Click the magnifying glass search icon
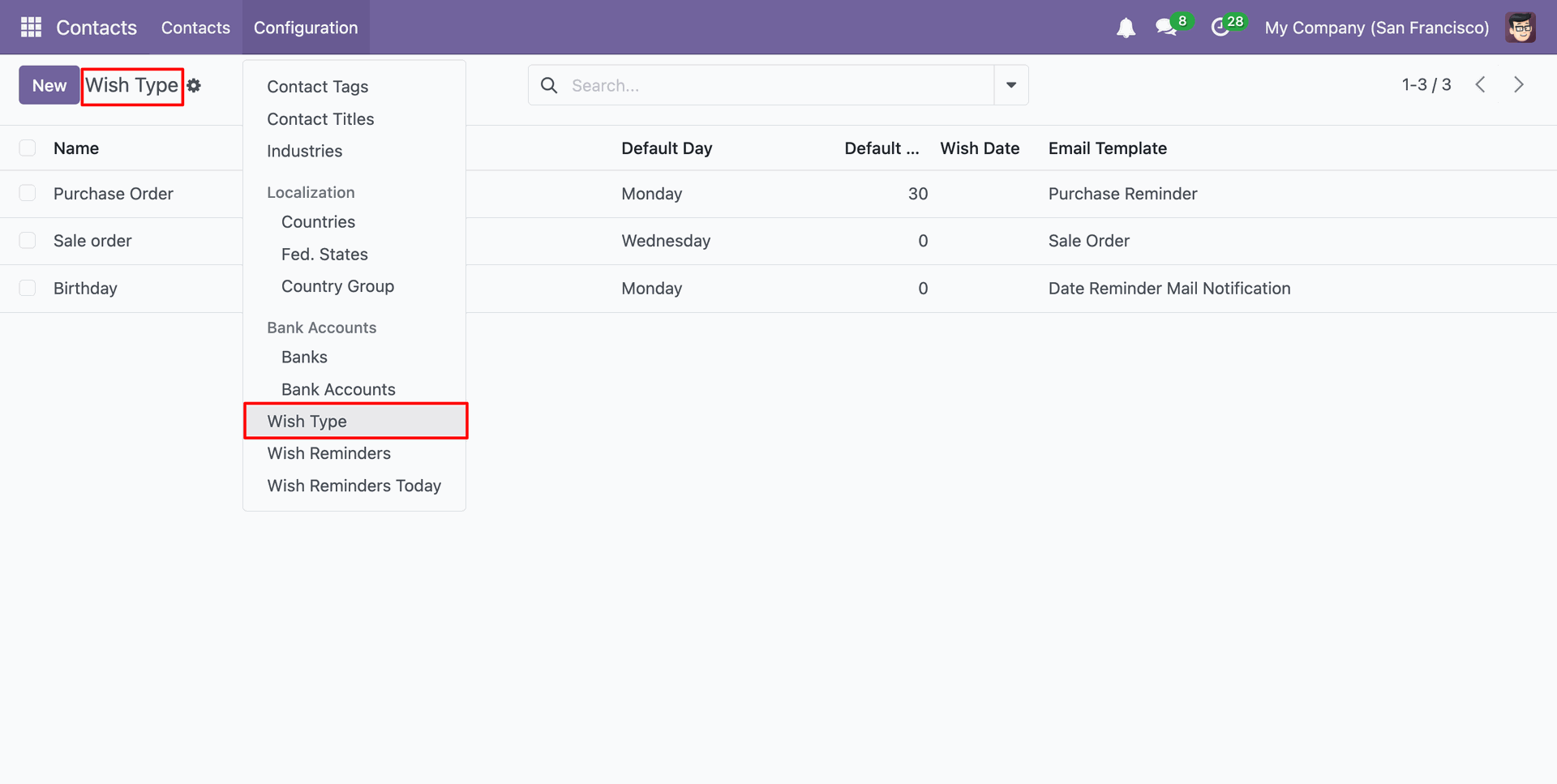This screenshot has height=784, width=1557. point(549,85)
